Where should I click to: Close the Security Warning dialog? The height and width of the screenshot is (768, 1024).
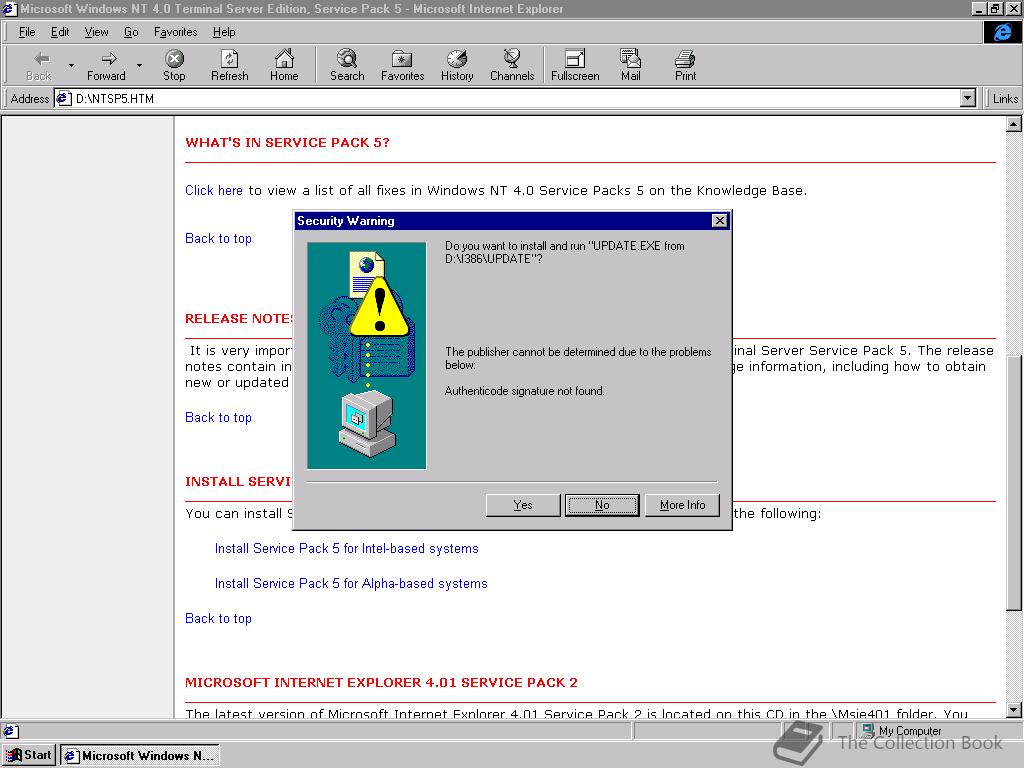click(719, 221)
